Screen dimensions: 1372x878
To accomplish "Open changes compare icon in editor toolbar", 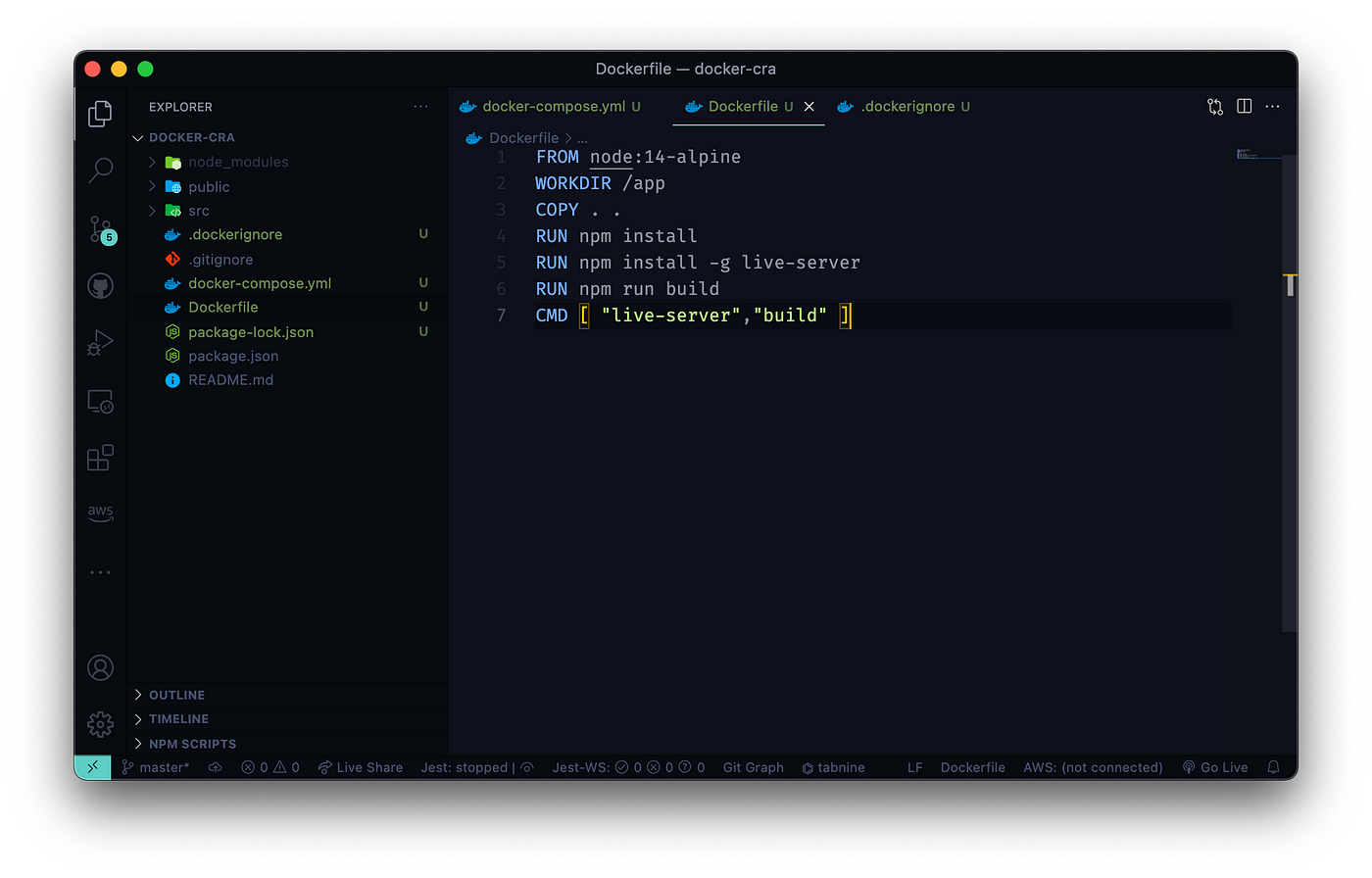I will pyautogui.click(x=1215, y=107).
